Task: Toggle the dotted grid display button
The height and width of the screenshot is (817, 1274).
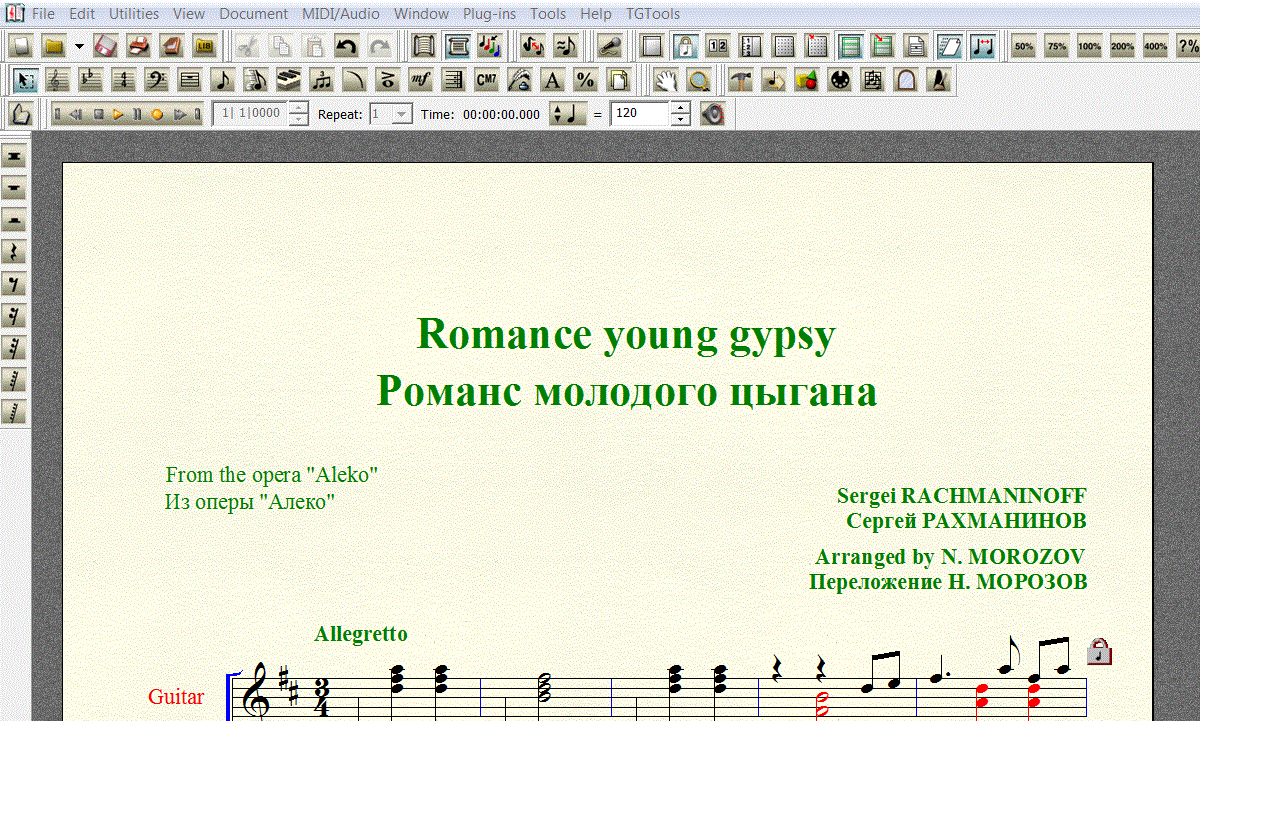Action: (785, 46)
